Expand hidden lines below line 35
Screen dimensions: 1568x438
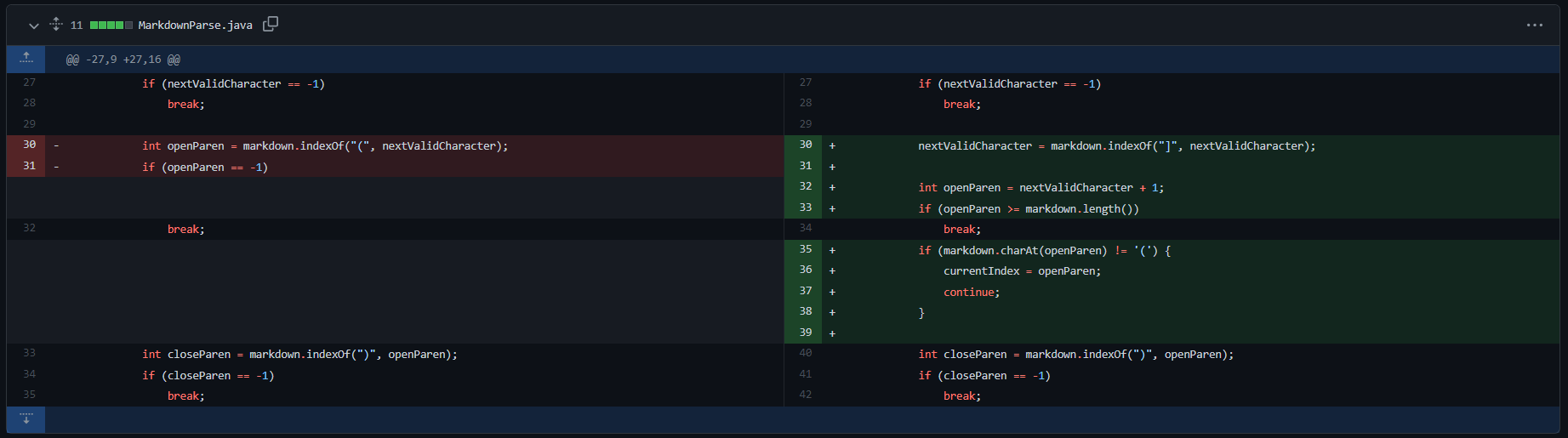pyautogui.click(x=26, y=419)
